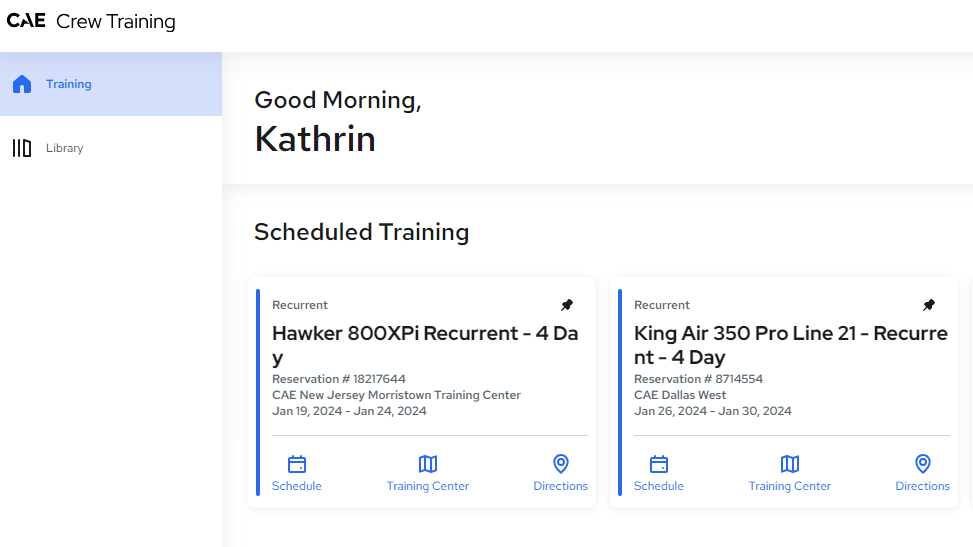Click Reservation # 8714554 text

point(698,379)
